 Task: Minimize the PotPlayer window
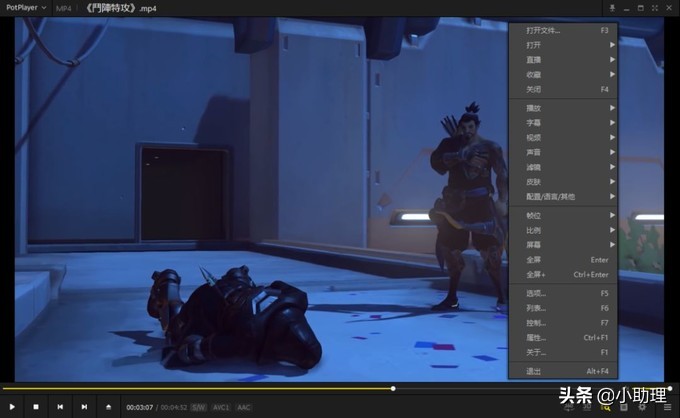tap(626, 8)
